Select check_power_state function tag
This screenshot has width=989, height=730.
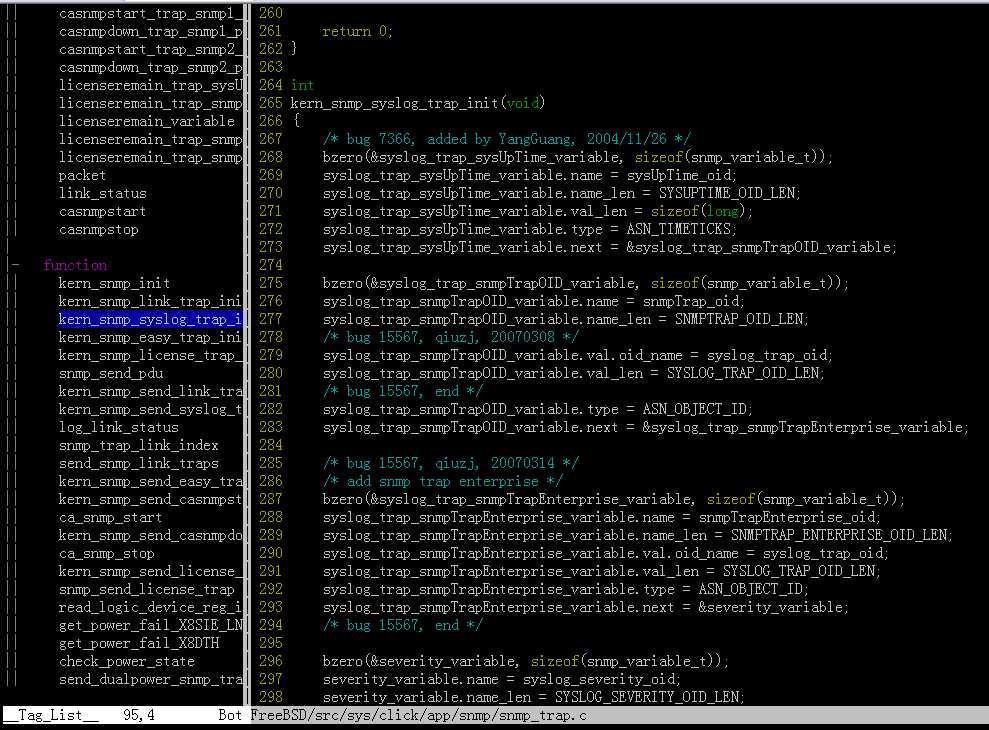pyautogui.click(x=127, y=661)
